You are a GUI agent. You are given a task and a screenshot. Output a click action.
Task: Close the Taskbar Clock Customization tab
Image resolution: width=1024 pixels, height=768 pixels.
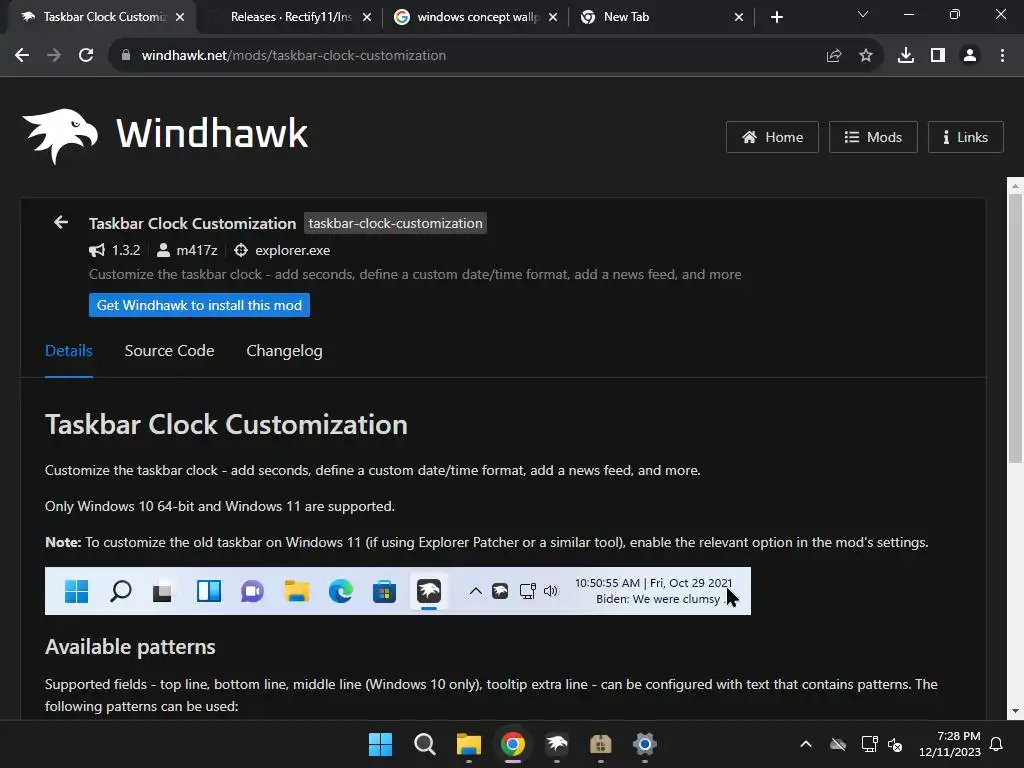click(x=180, y=17)
